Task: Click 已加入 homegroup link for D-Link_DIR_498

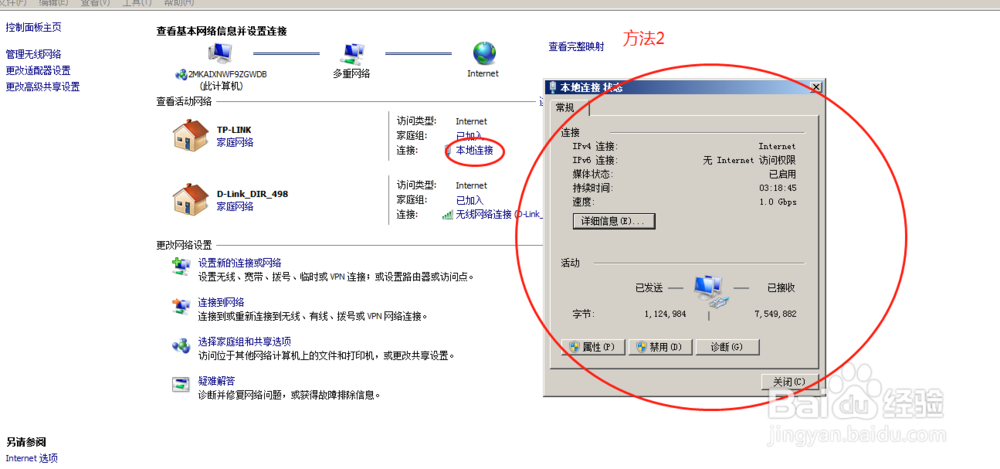Action: 469,200
